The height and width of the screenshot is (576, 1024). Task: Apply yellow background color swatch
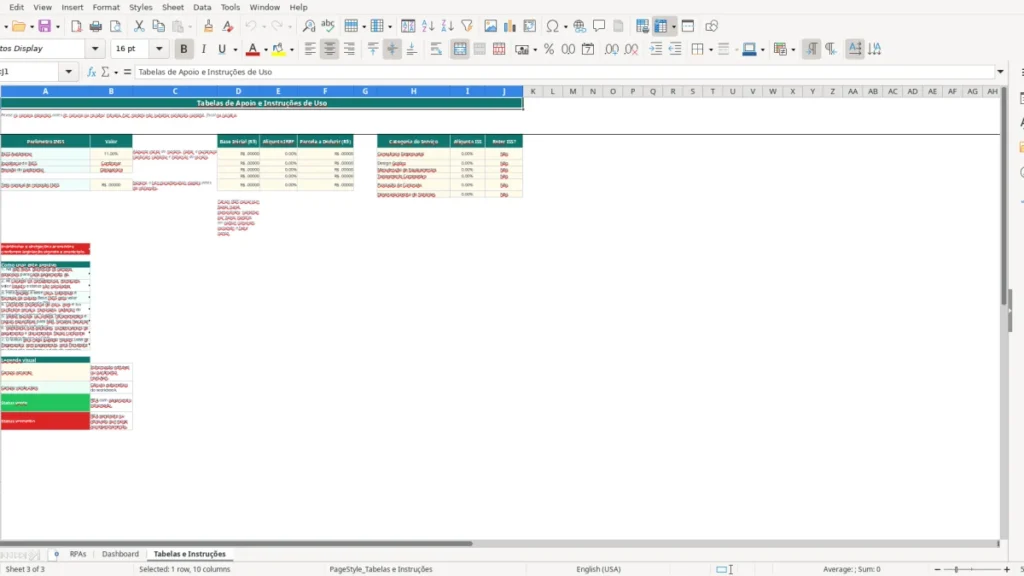tap(279, 49)
